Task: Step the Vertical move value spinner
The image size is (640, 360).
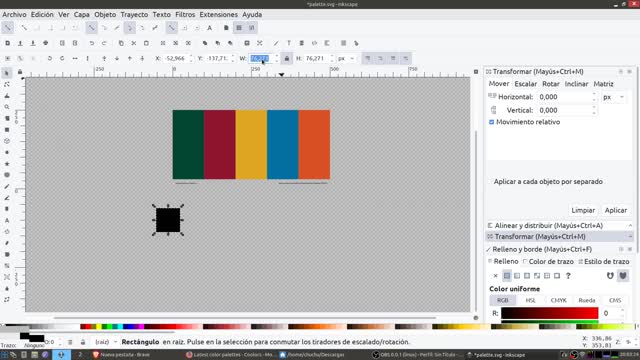Action: (594, 110)
